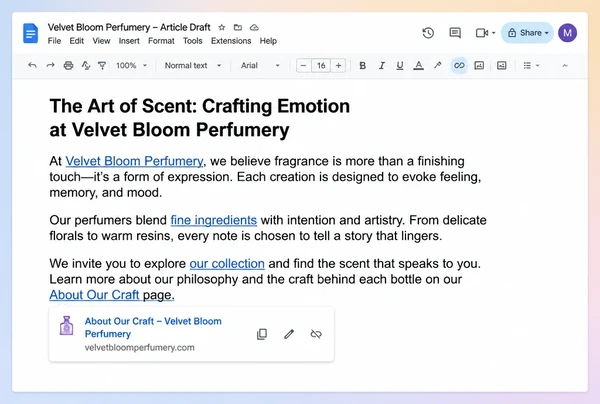
Task: Click the second image icon in toolbar
Action: point(502,65)
